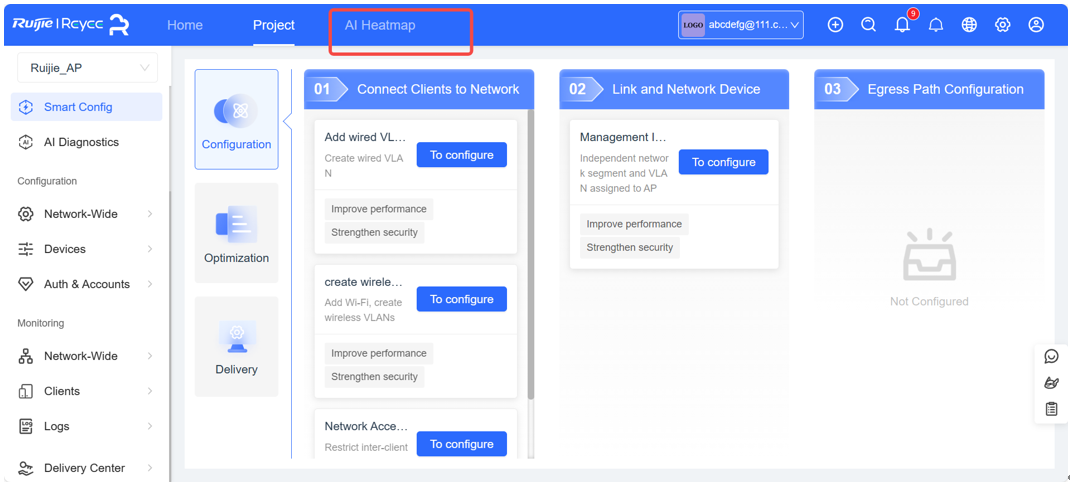Image resolution: width=1070 pixels, height=487 pixels.
Task: Select the Delivery step icon
Action: click(x=236, y=346)
